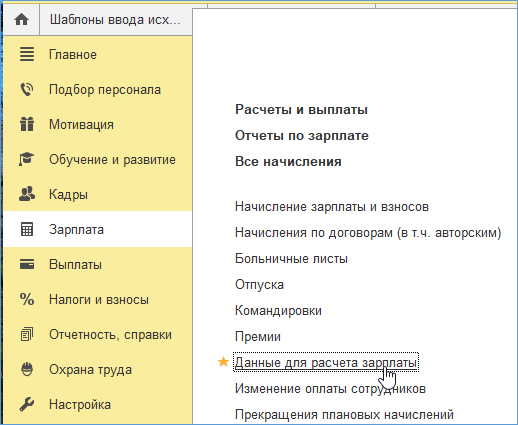
Task: Open the home page icon
Action: 21,20
